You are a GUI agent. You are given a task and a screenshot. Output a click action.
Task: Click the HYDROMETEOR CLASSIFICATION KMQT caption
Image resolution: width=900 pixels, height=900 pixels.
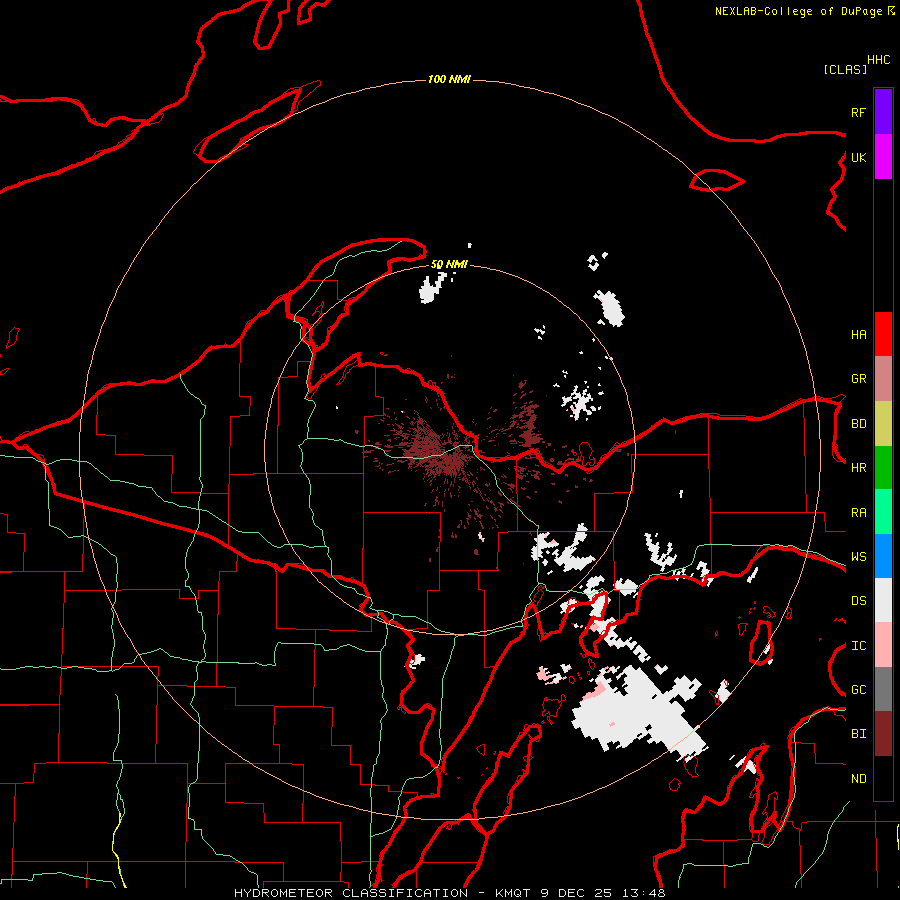(449, 893)
